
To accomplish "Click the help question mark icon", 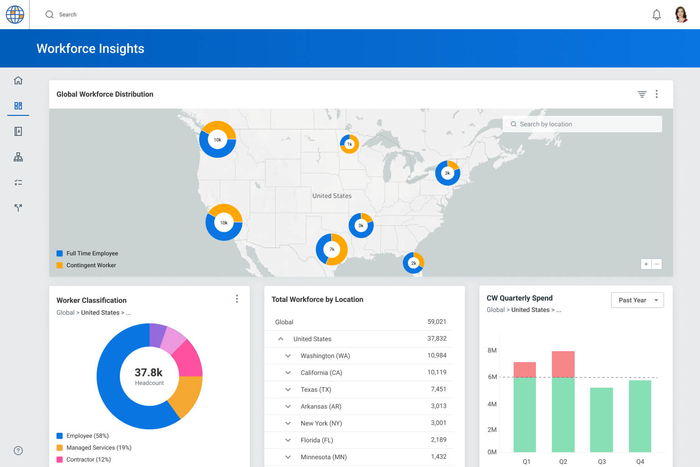I will tap(18, 451).
